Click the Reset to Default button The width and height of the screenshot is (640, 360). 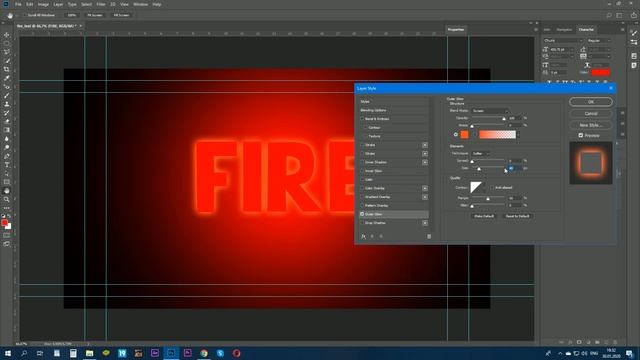coord(517,216)
